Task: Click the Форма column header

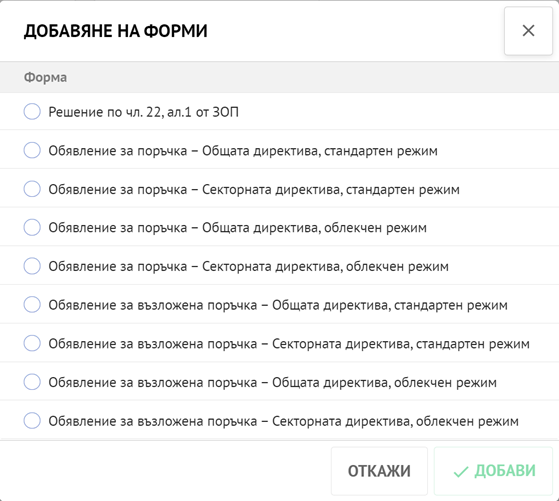Action: pyautogui.click(x=45, y=77)
